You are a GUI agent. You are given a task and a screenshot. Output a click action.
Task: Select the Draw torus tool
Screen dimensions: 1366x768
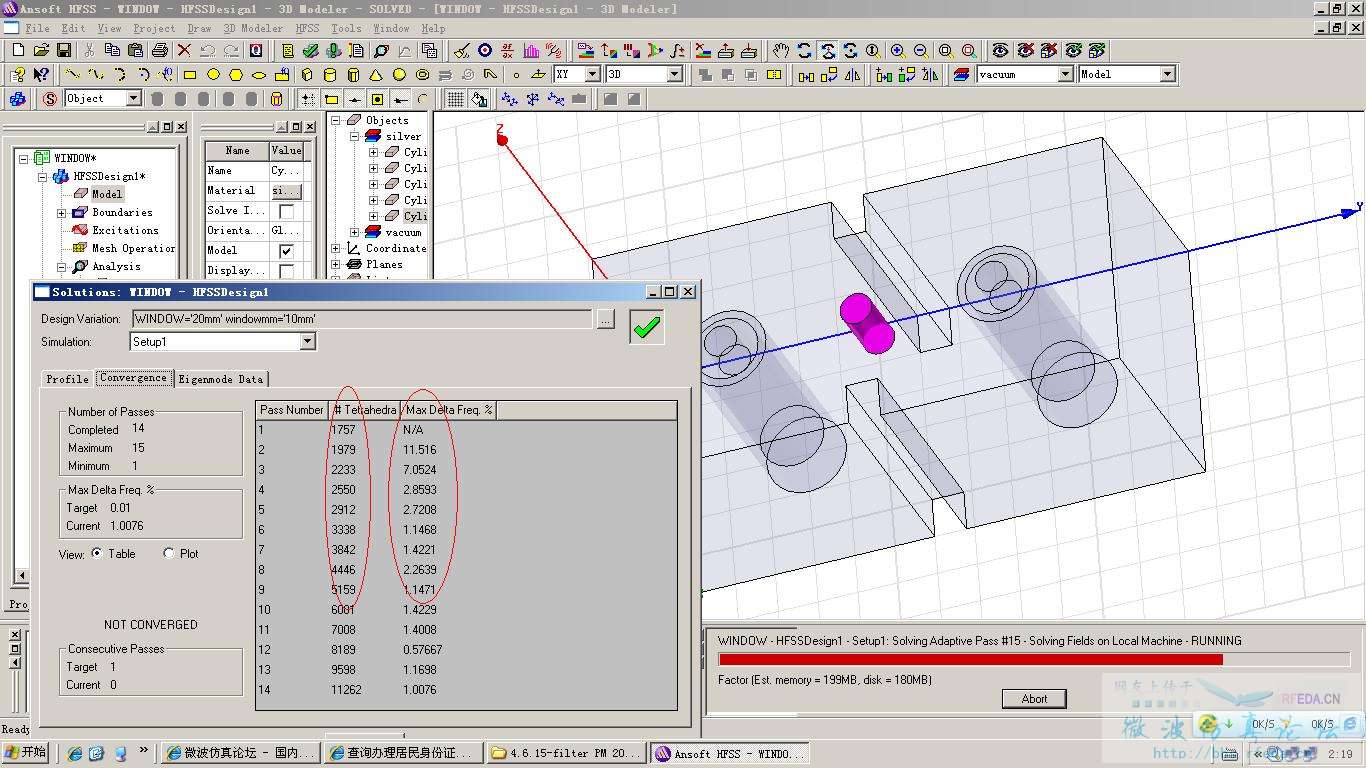(x=422, y=74)
